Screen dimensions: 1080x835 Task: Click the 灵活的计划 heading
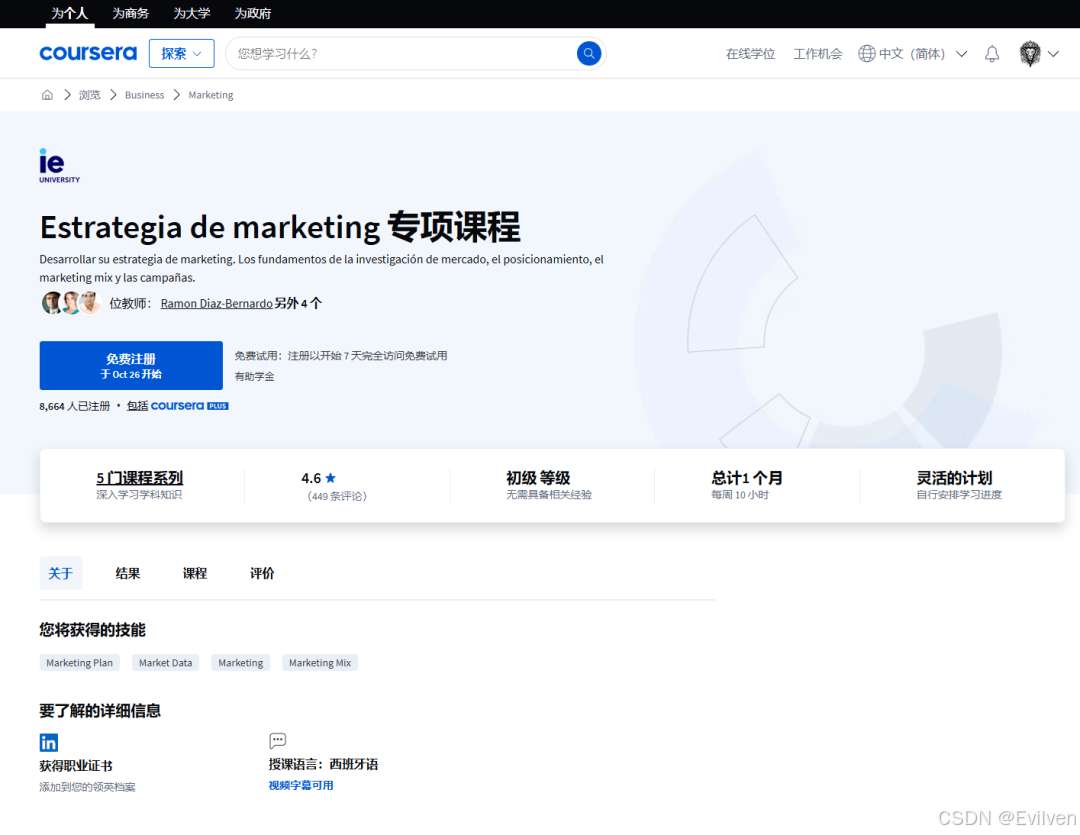[954, 477]
